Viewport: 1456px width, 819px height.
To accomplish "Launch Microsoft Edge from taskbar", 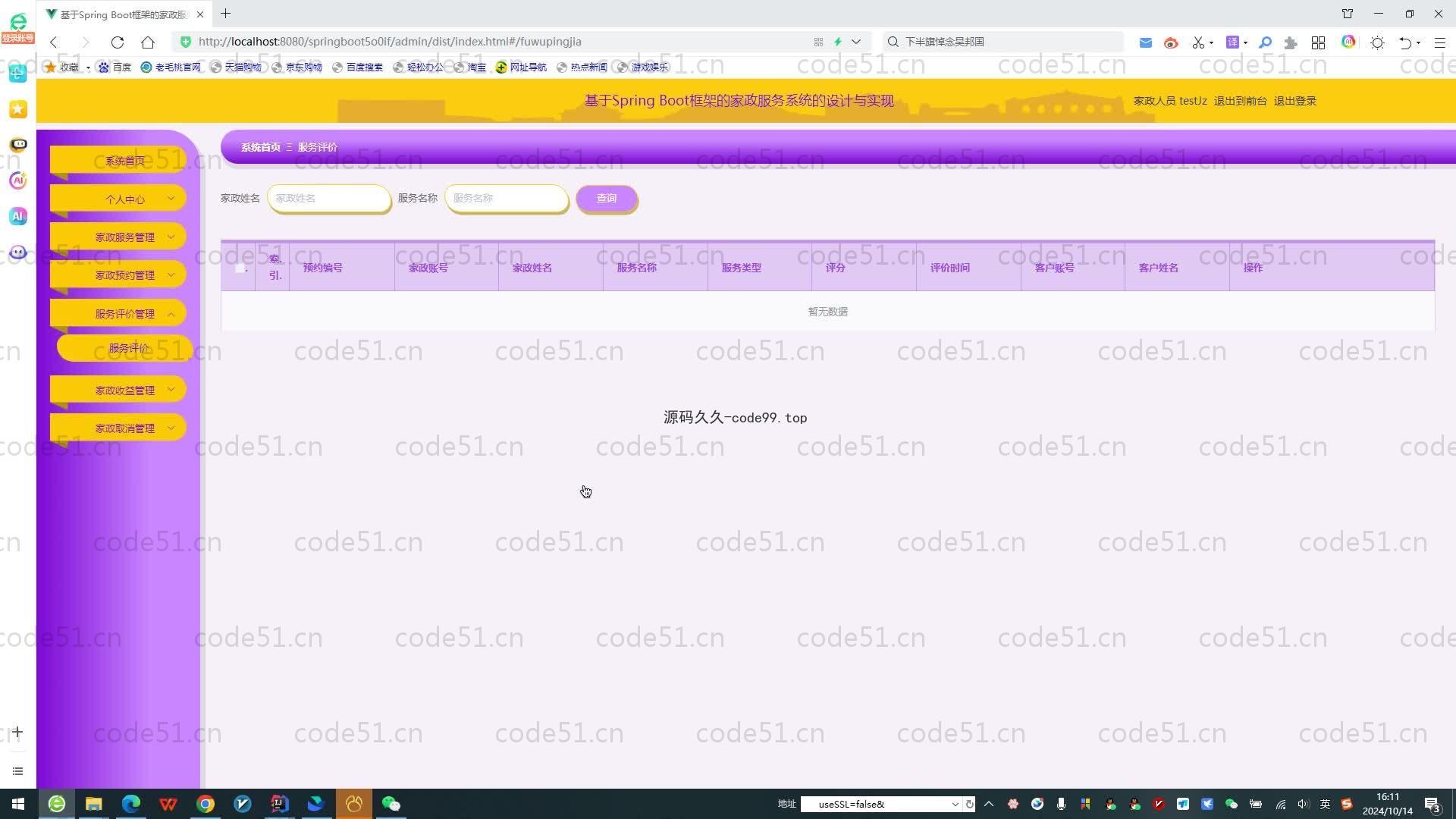I will (131, 804).
